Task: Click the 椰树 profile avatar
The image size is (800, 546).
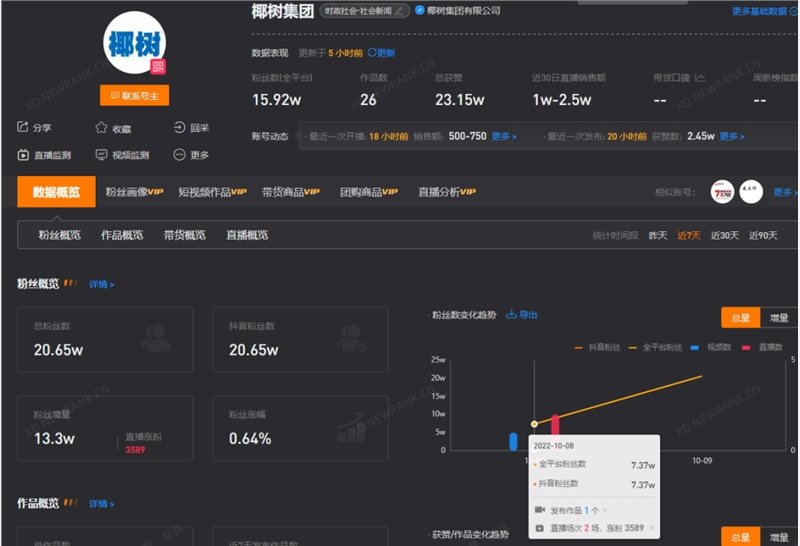Action: [134, 43]
